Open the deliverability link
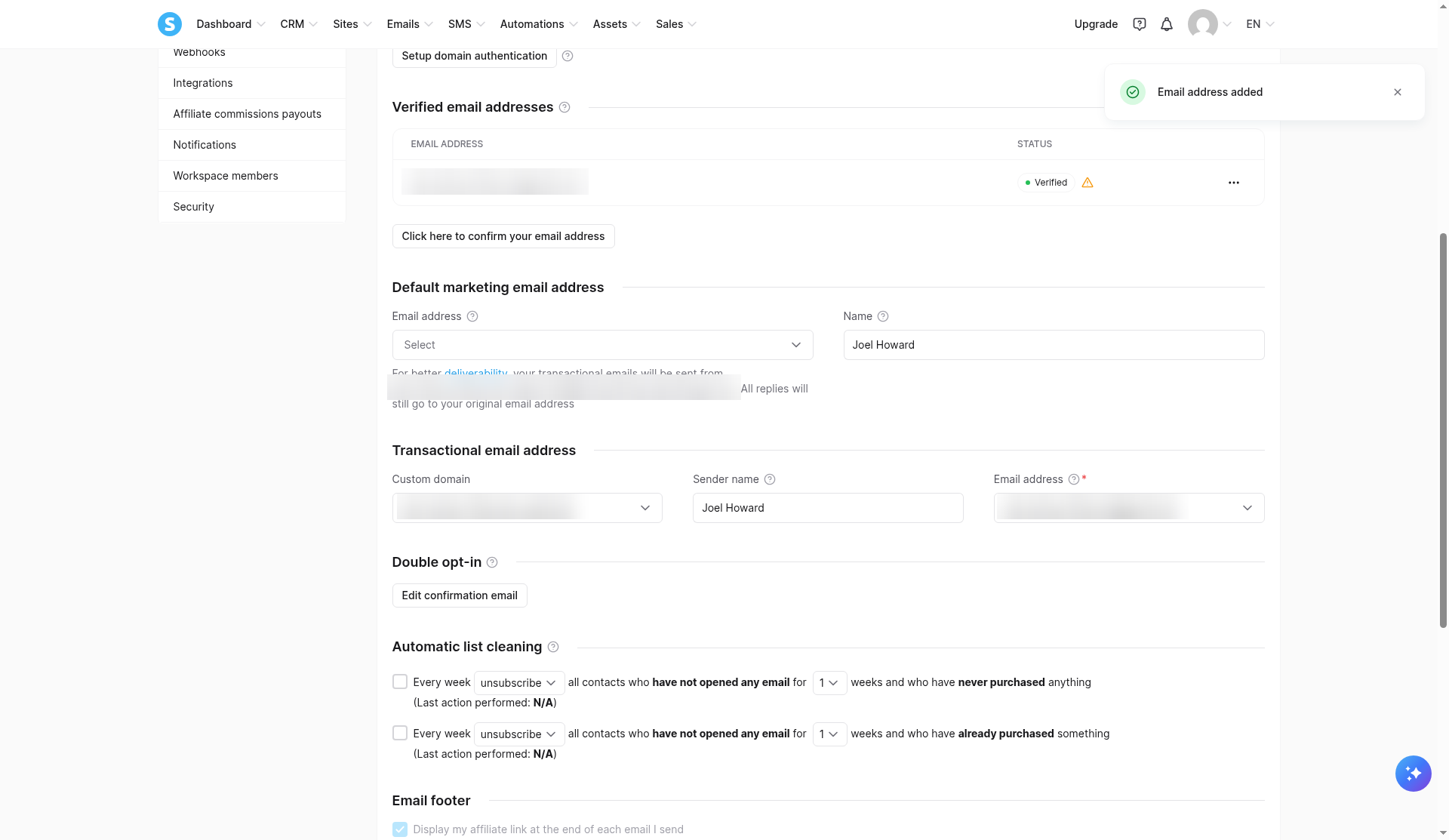This screenshot has width=1449, height=840. pyautogui.click(x=475, y=373)
